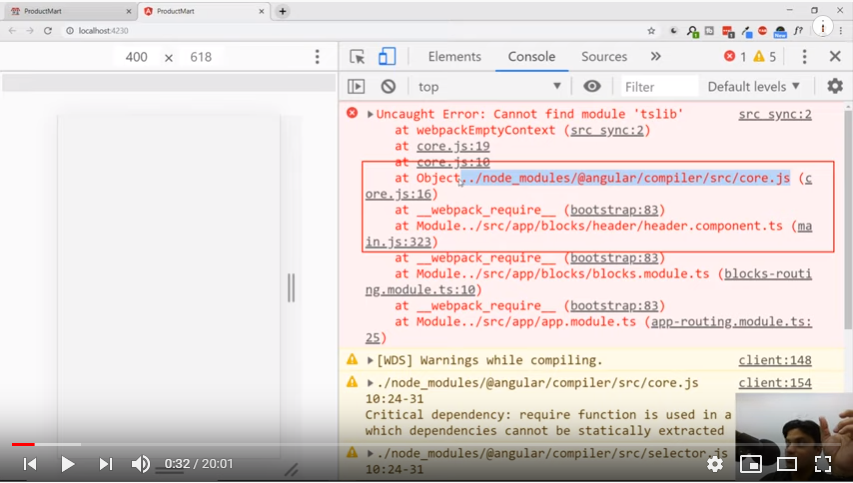Show more DevTools tabs chevron

(656, 57)
